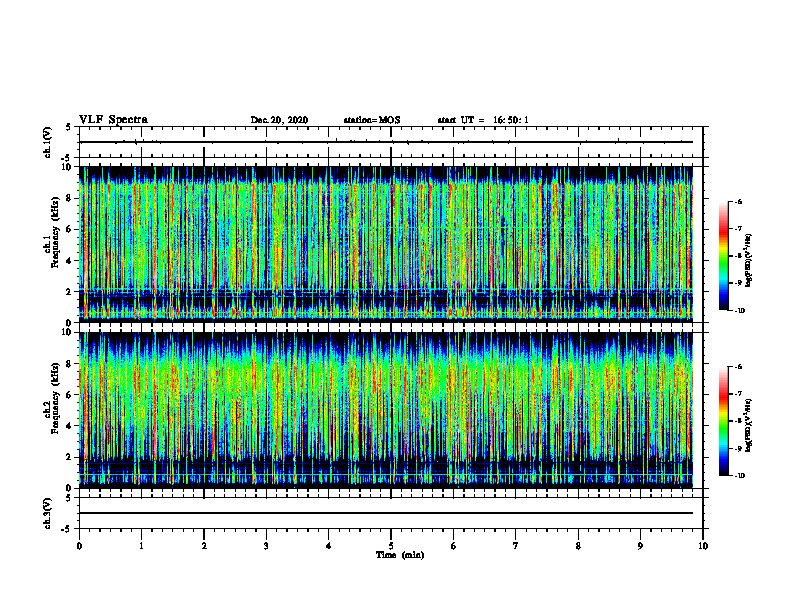Click the ch.2 spectrogram panel
Viewport: 792px width, 612px height.
[x=386, y=410]
